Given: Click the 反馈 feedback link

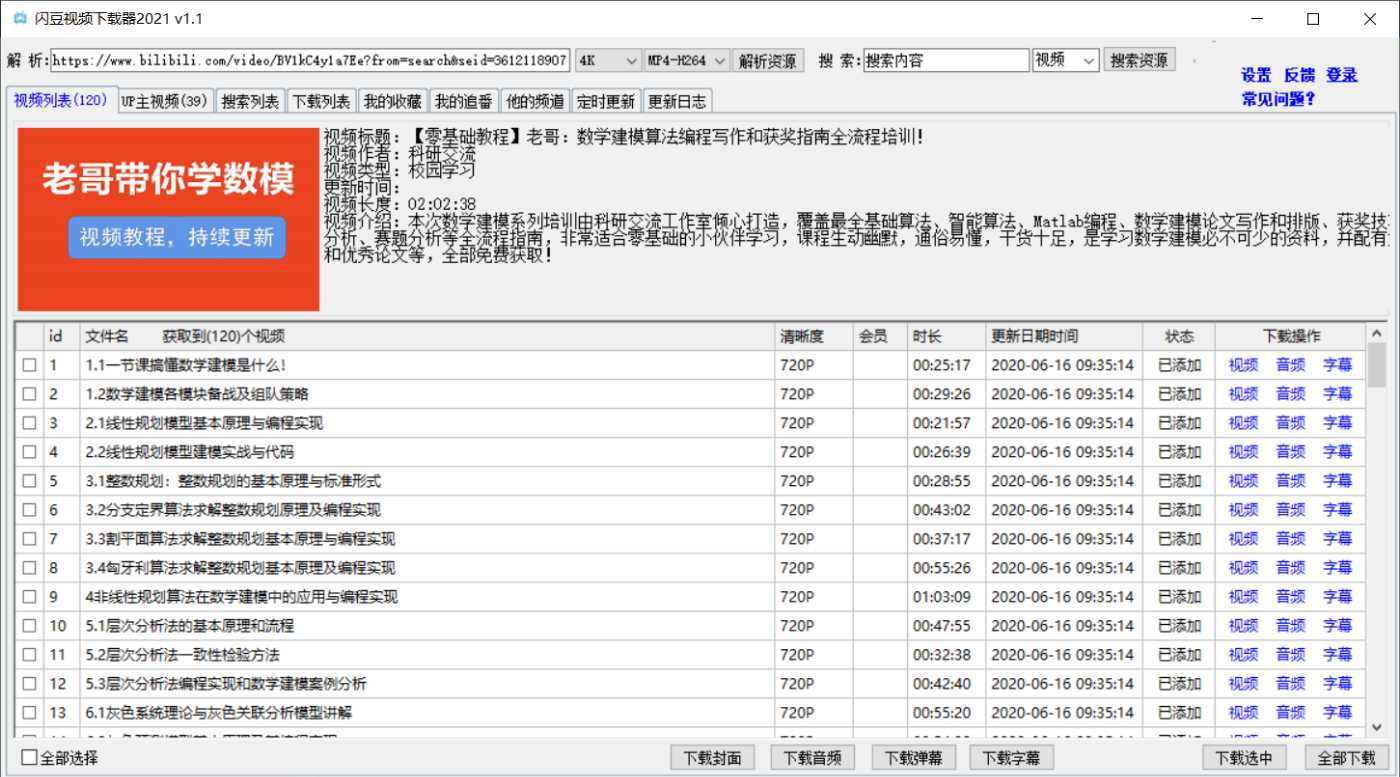Looking at the screenshot, I should (1298, 74).
